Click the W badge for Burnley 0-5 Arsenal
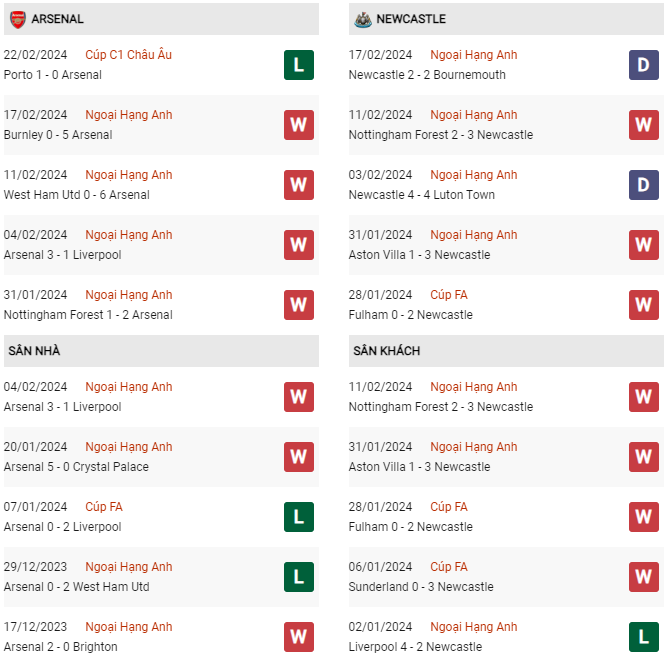 click(298, 125)
